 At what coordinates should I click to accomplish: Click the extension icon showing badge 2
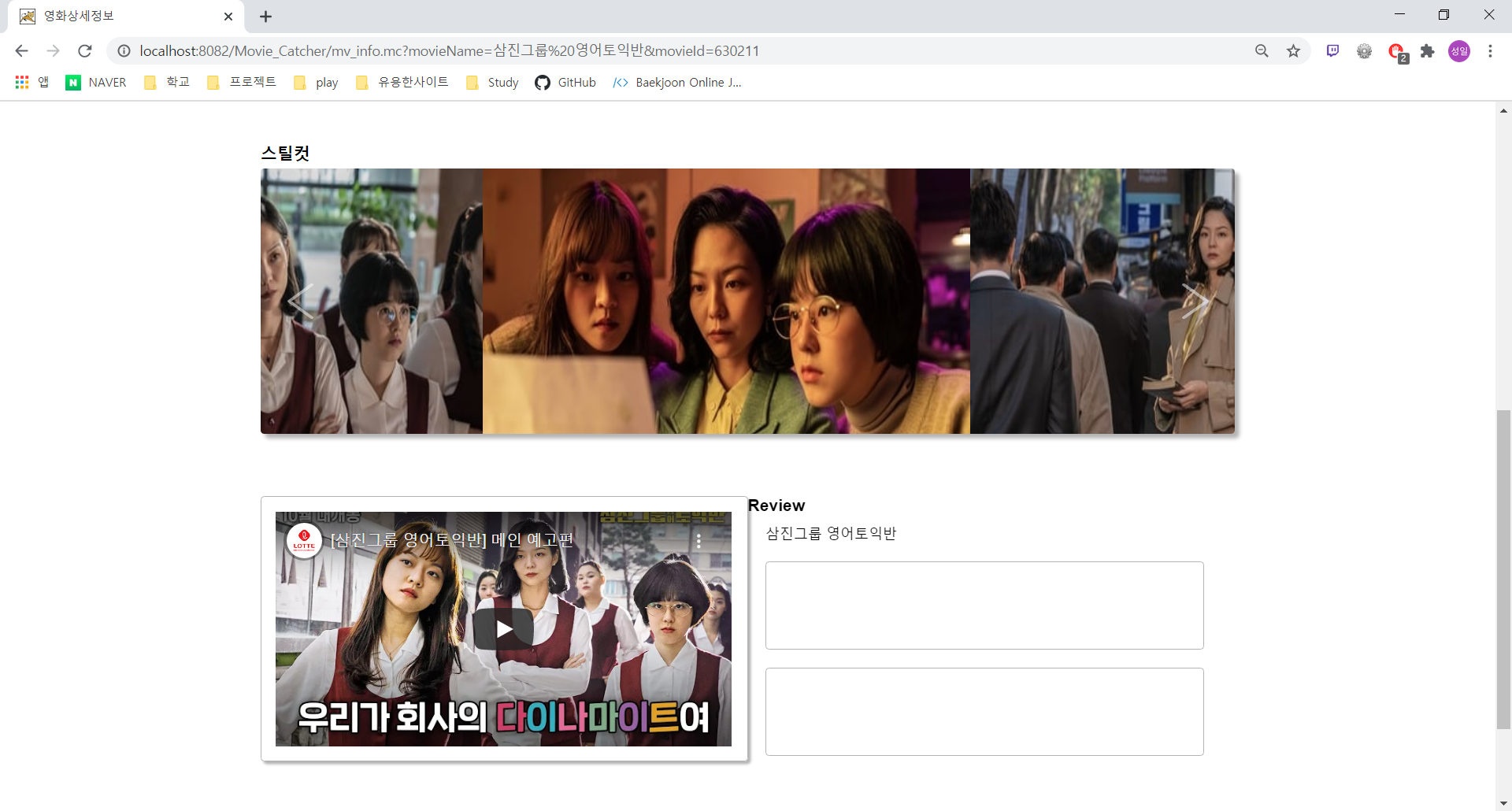tap(1396, 50)
